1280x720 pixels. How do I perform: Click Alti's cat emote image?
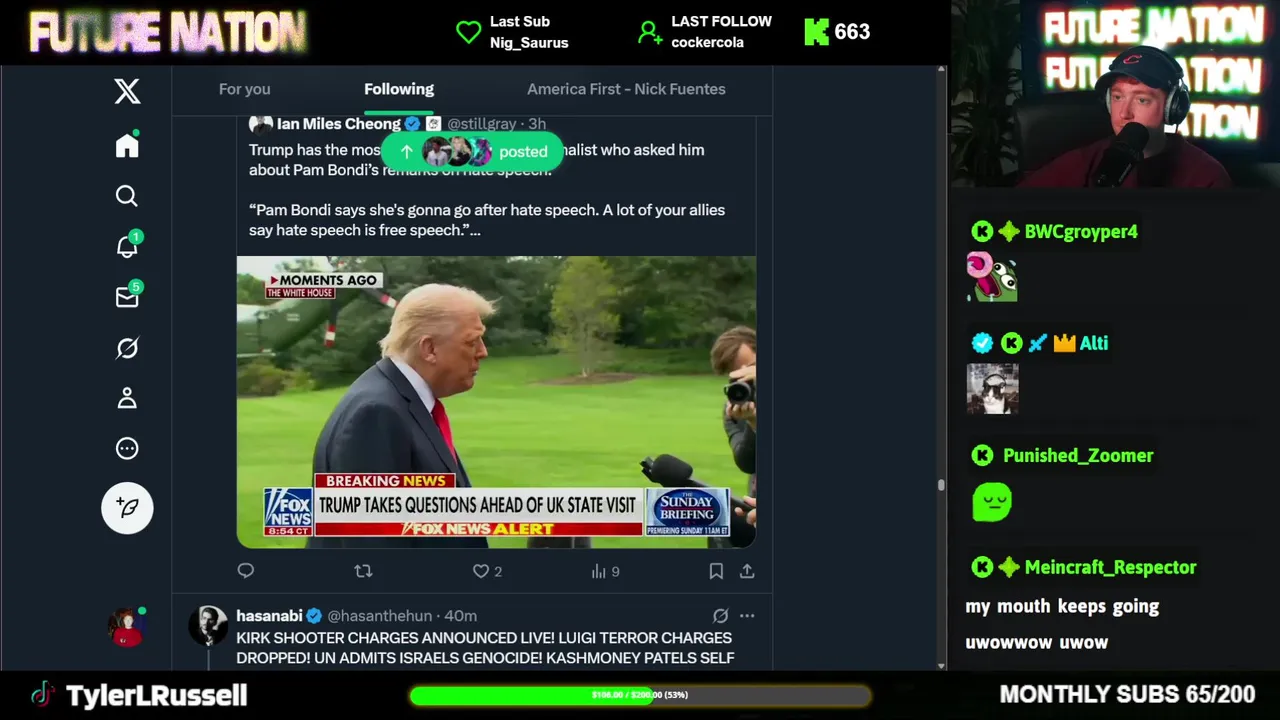click(992, 389)
